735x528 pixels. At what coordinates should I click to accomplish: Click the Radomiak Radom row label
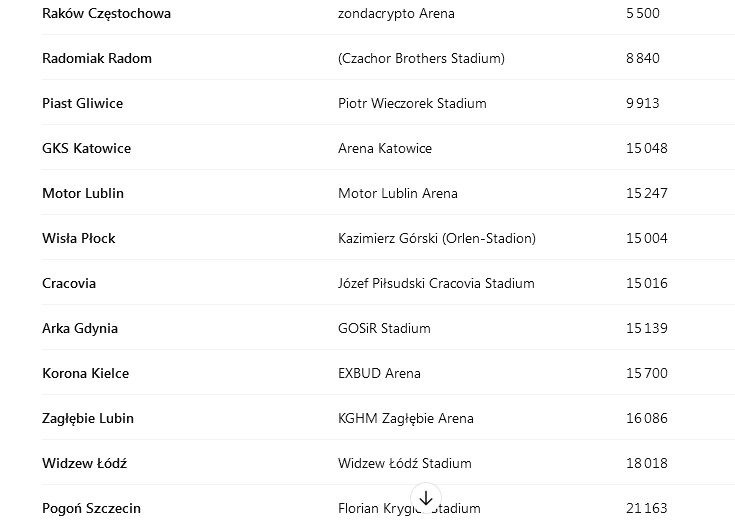tap(97, 58)
